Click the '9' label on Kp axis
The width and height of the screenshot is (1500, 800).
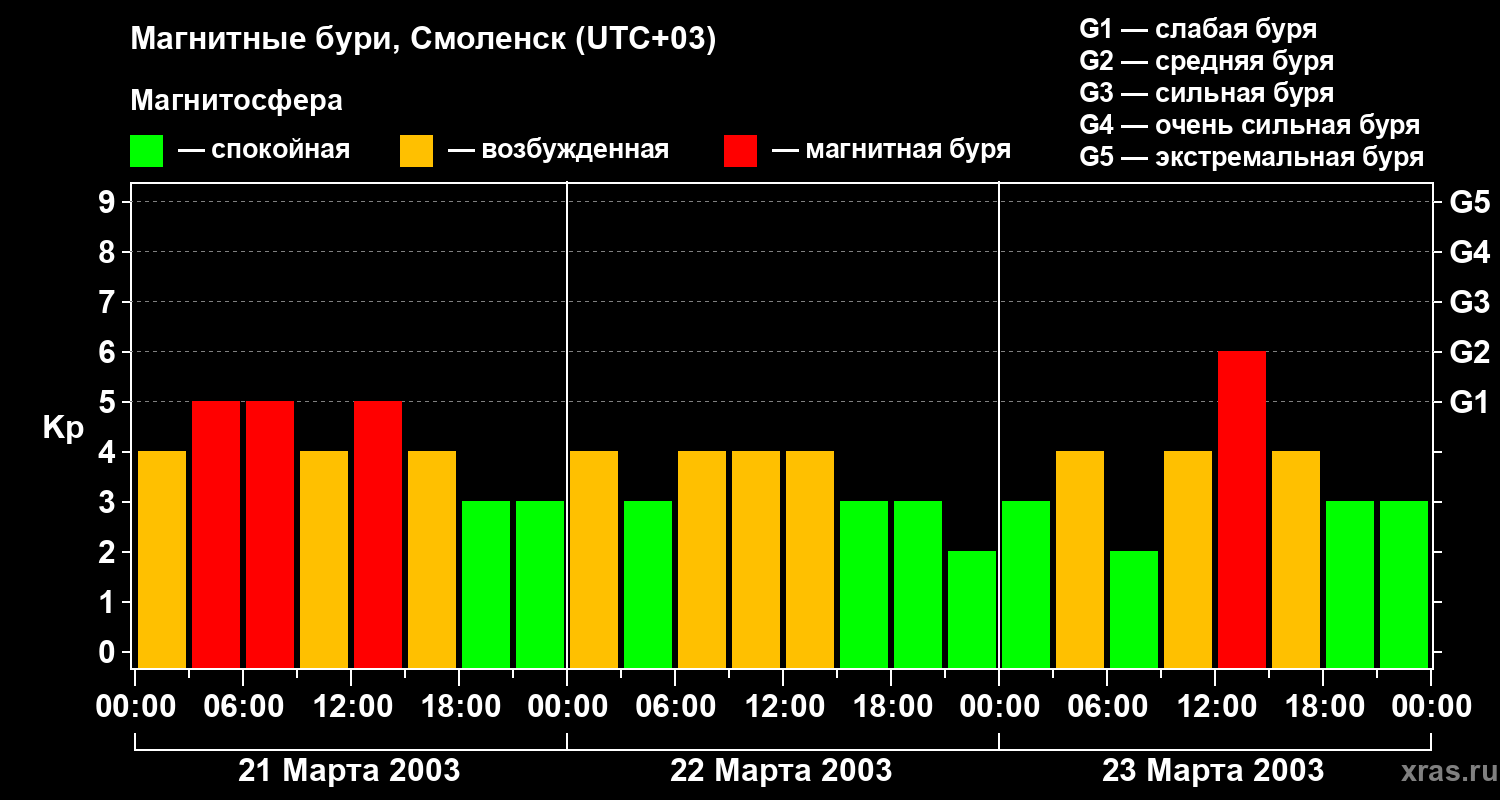pyautogui.click(x=109, y=202)
